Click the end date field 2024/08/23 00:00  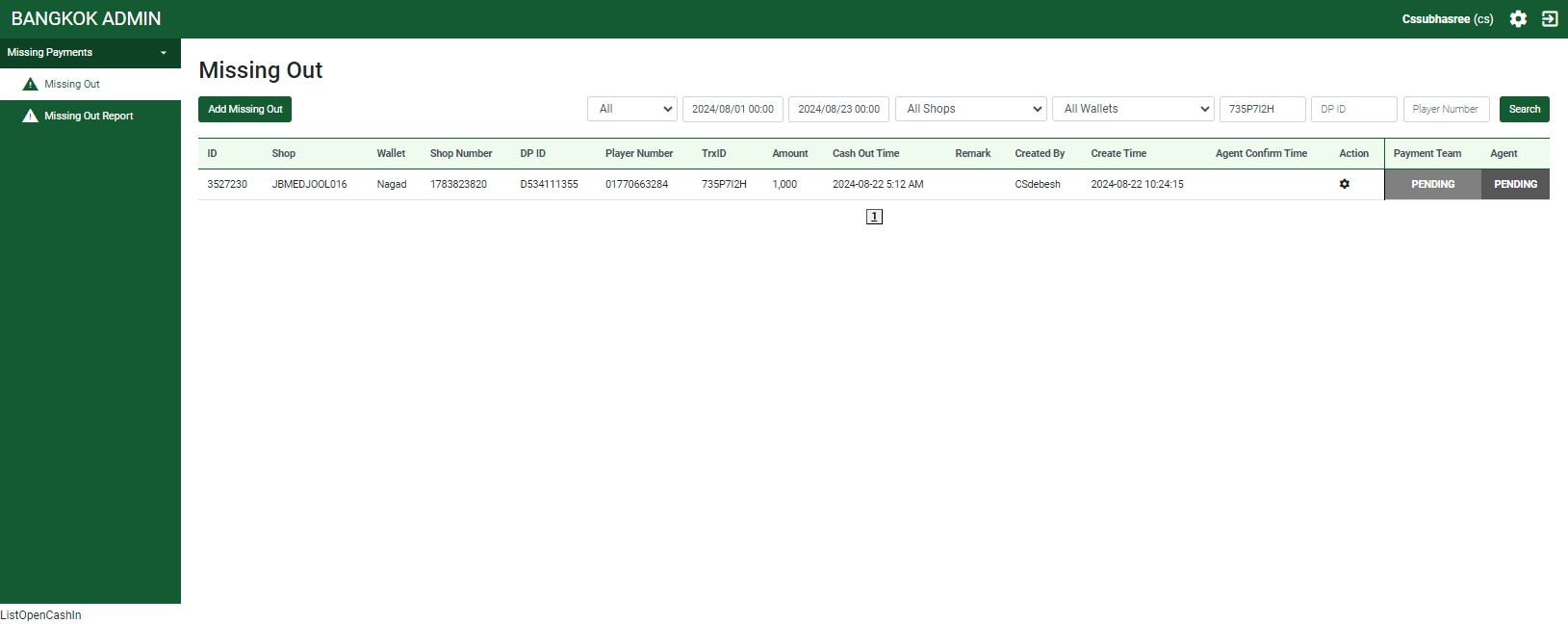pyautogui.click(x=838, y=109)
